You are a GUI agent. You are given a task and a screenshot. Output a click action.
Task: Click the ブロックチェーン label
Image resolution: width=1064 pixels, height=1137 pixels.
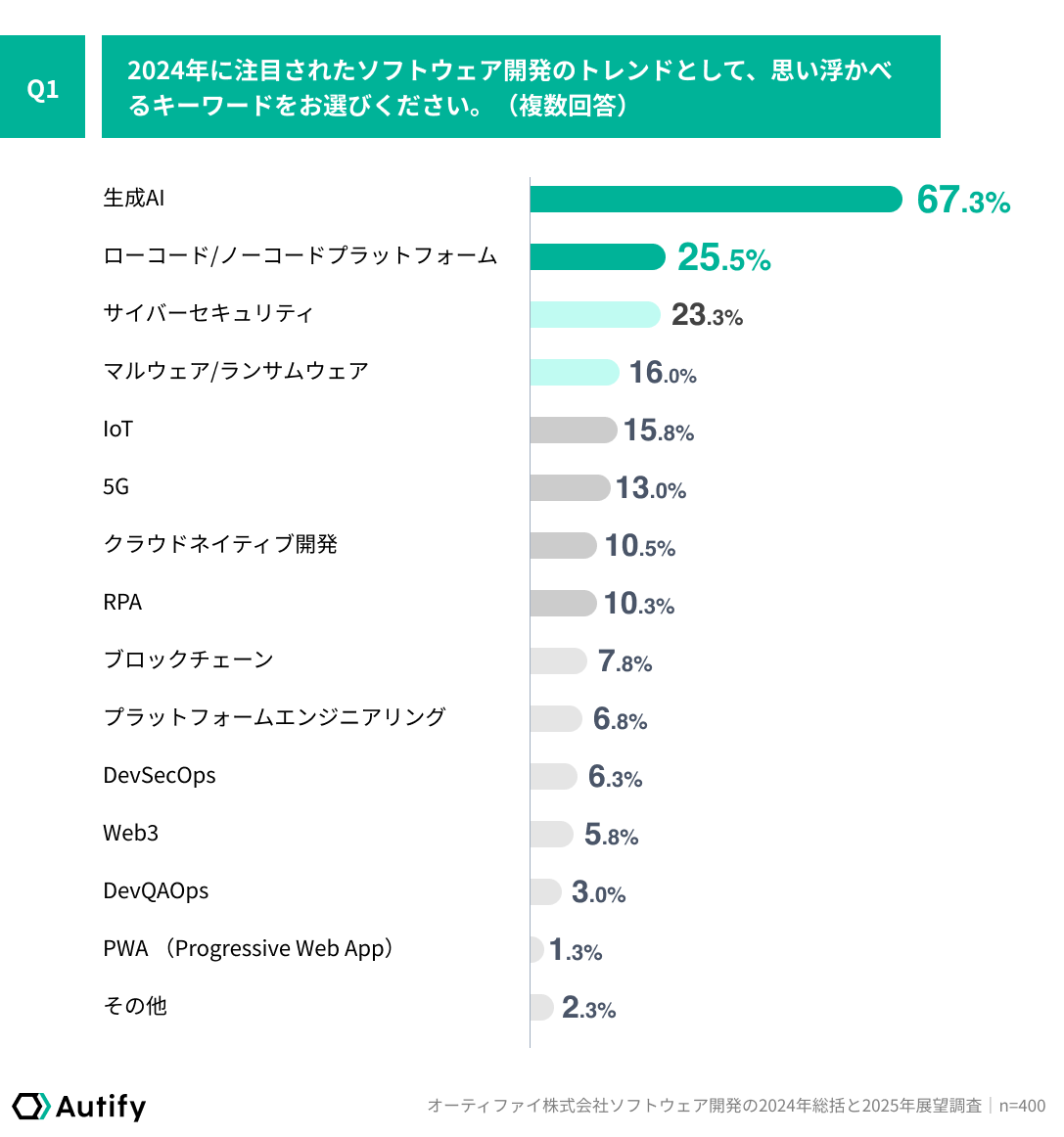tap(189, 659)
